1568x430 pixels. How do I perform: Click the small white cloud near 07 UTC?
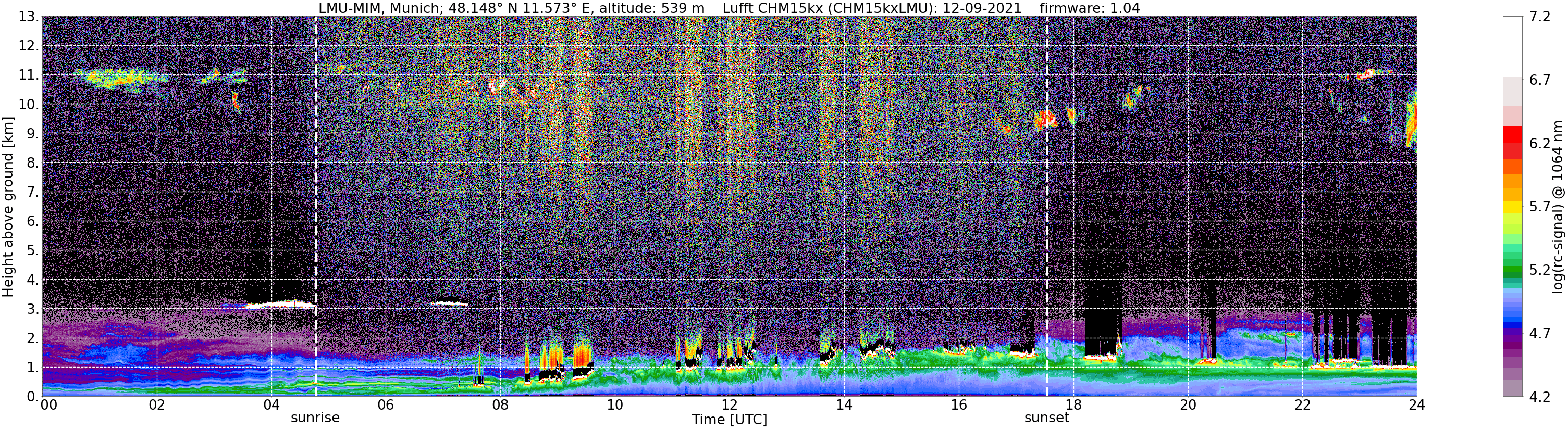[449, 303]
